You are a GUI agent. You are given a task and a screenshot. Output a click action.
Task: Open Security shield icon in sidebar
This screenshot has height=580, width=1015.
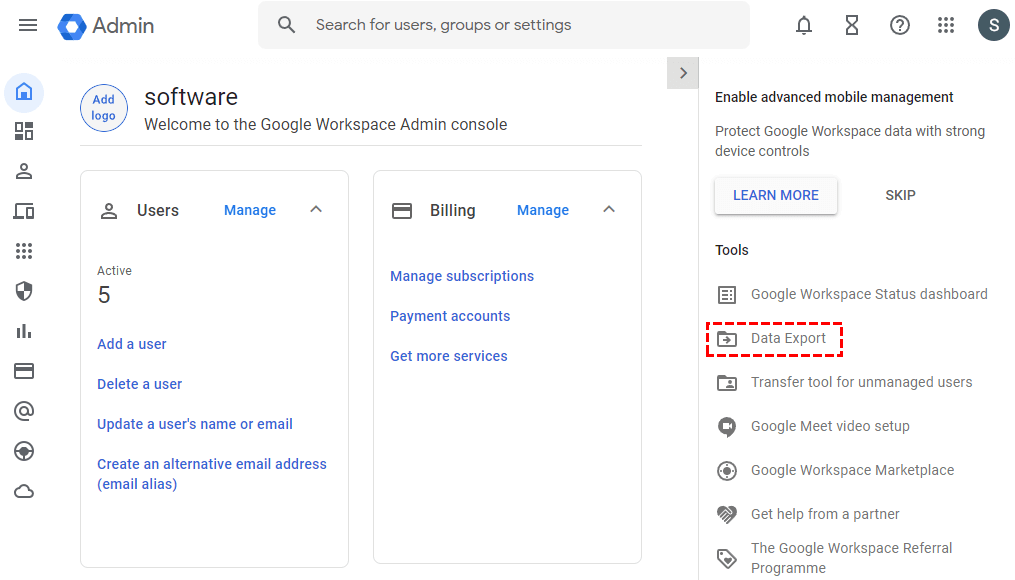point(24,291)
